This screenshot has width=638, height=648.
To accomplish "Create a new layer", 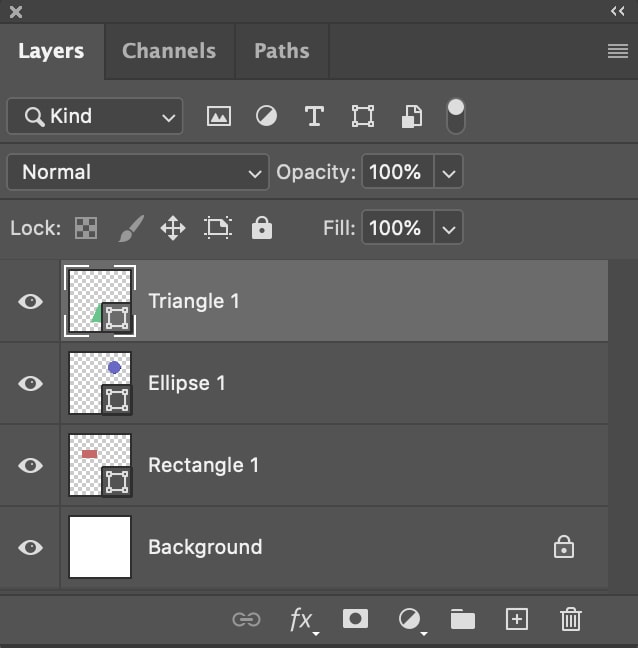I will coord(516,619).
